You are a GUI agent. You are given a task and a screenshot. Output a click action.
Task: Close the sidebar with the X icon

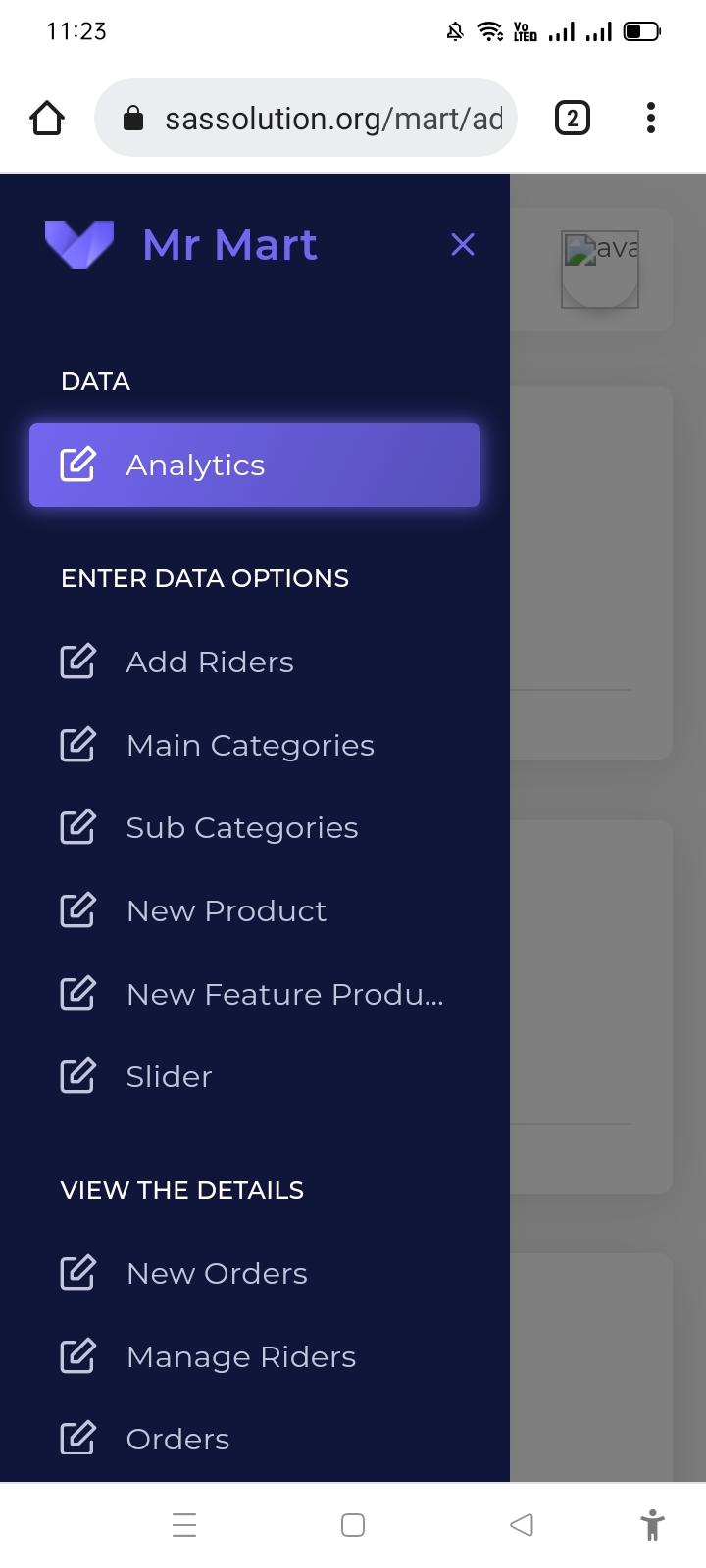(x=463, y=245)
